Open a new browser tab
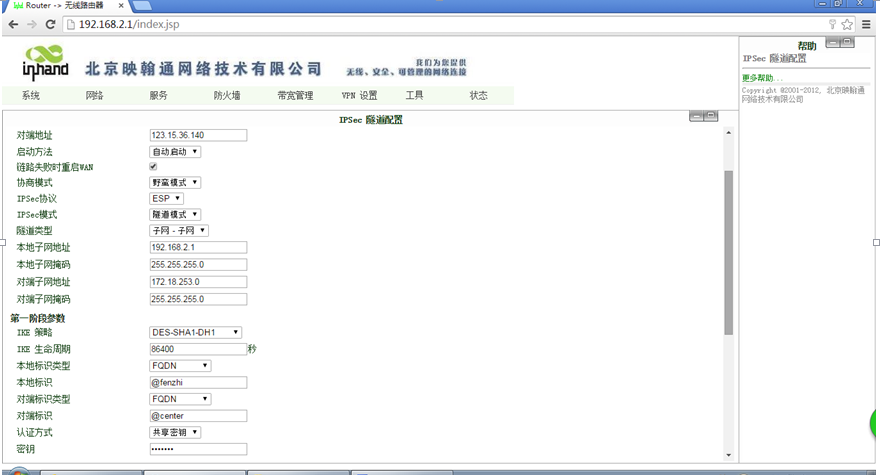The width and height of the screenshot is (892, 475). [x=142, y=6]
